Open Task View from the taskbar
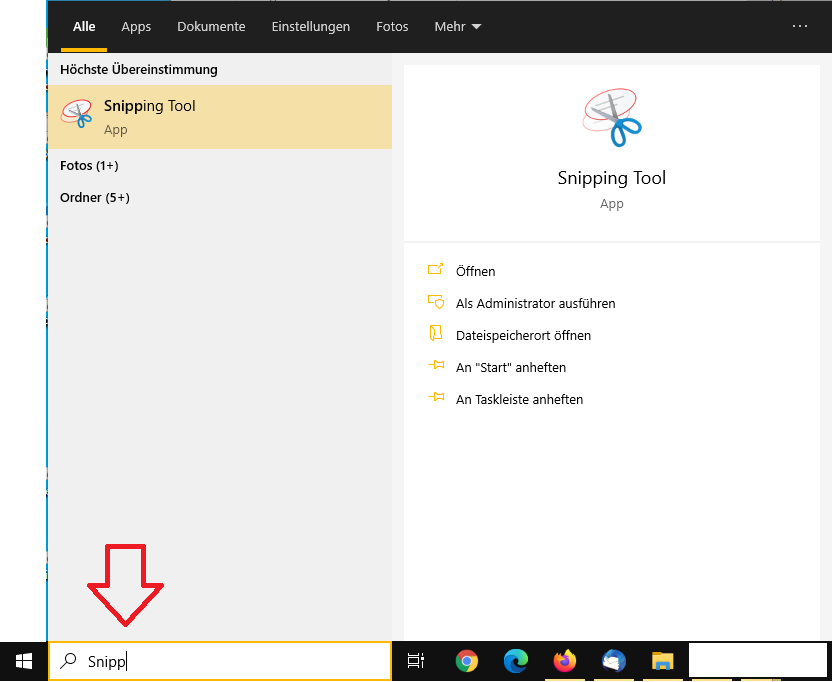The width and height of the screenshot is (832, 682). 416,661
